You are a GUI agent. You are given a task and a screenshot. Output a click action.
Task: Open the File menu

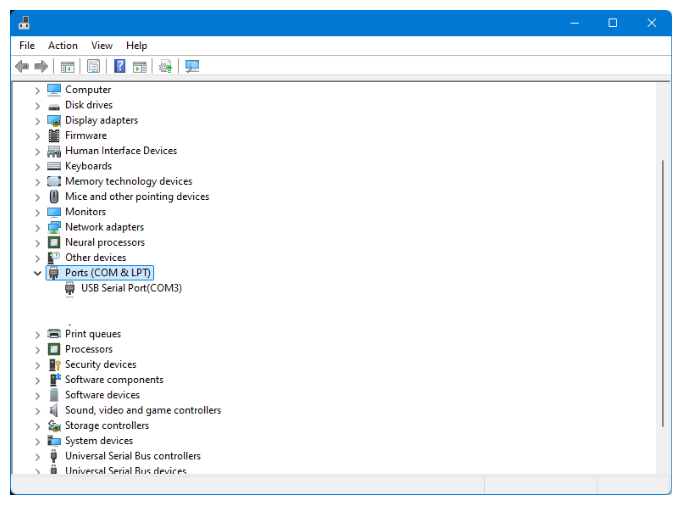(27, 45)
